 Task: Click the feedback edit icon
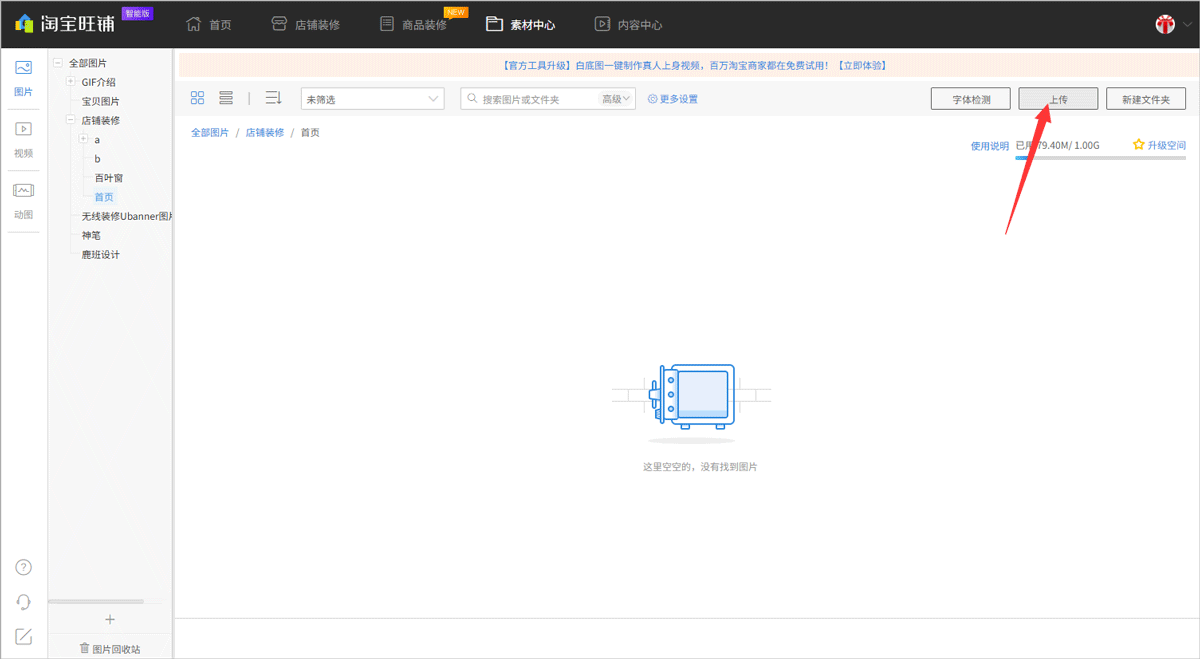[24, 636]
